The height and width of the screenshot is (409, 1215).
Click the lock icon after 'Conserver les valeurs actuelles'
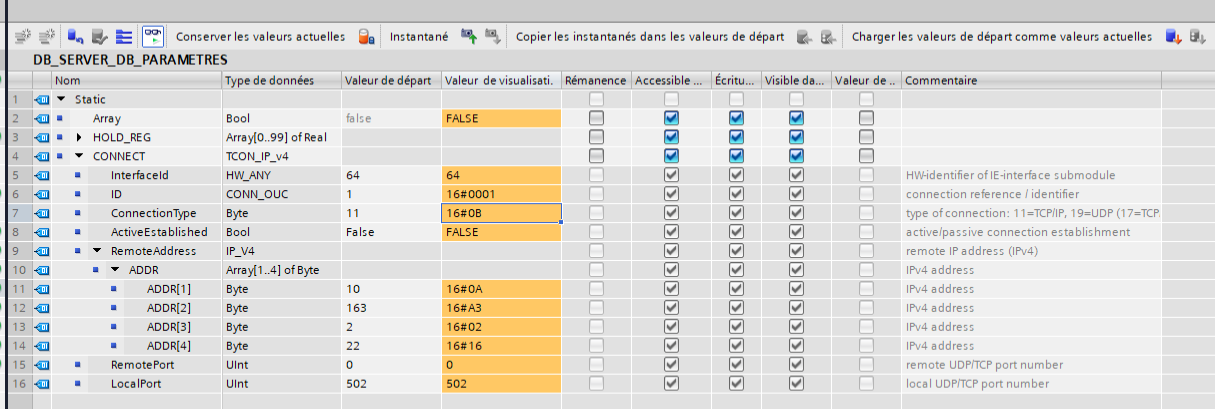367,37
